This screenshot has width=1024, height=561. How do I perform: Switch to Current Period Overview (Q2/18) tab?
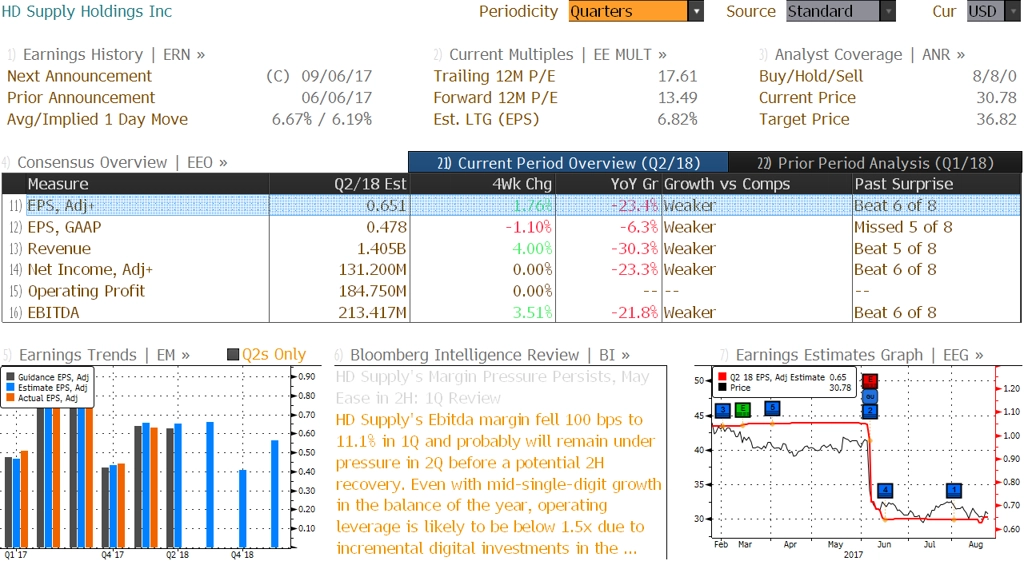[x=568, y=163]
